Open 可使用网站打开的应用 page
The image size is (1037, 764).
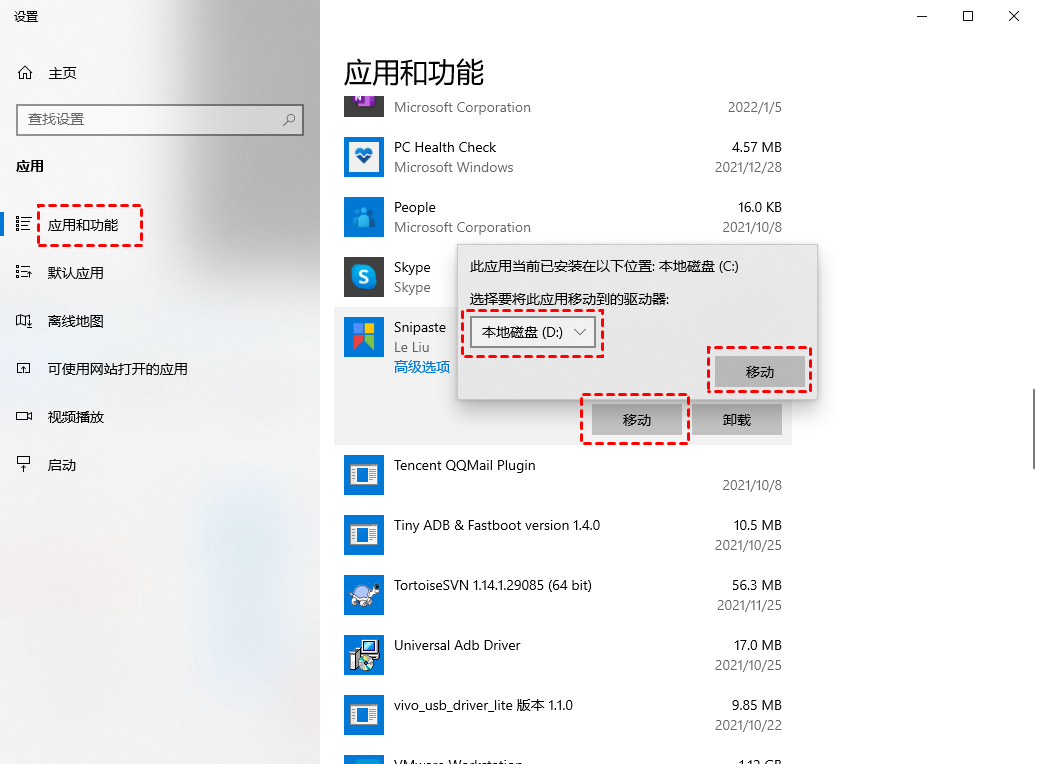(x=117, y=369)
